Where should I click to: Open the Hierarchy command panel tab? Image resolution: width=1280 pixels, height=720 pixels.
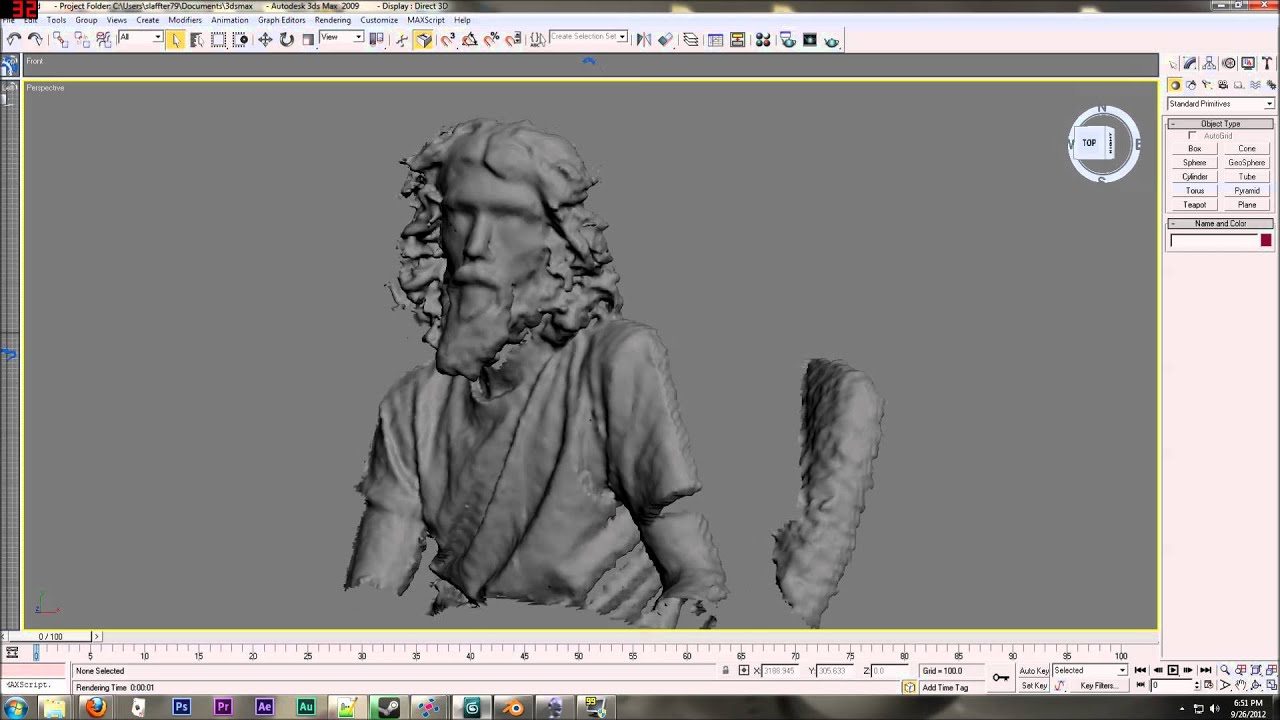tap(1209, 63)
